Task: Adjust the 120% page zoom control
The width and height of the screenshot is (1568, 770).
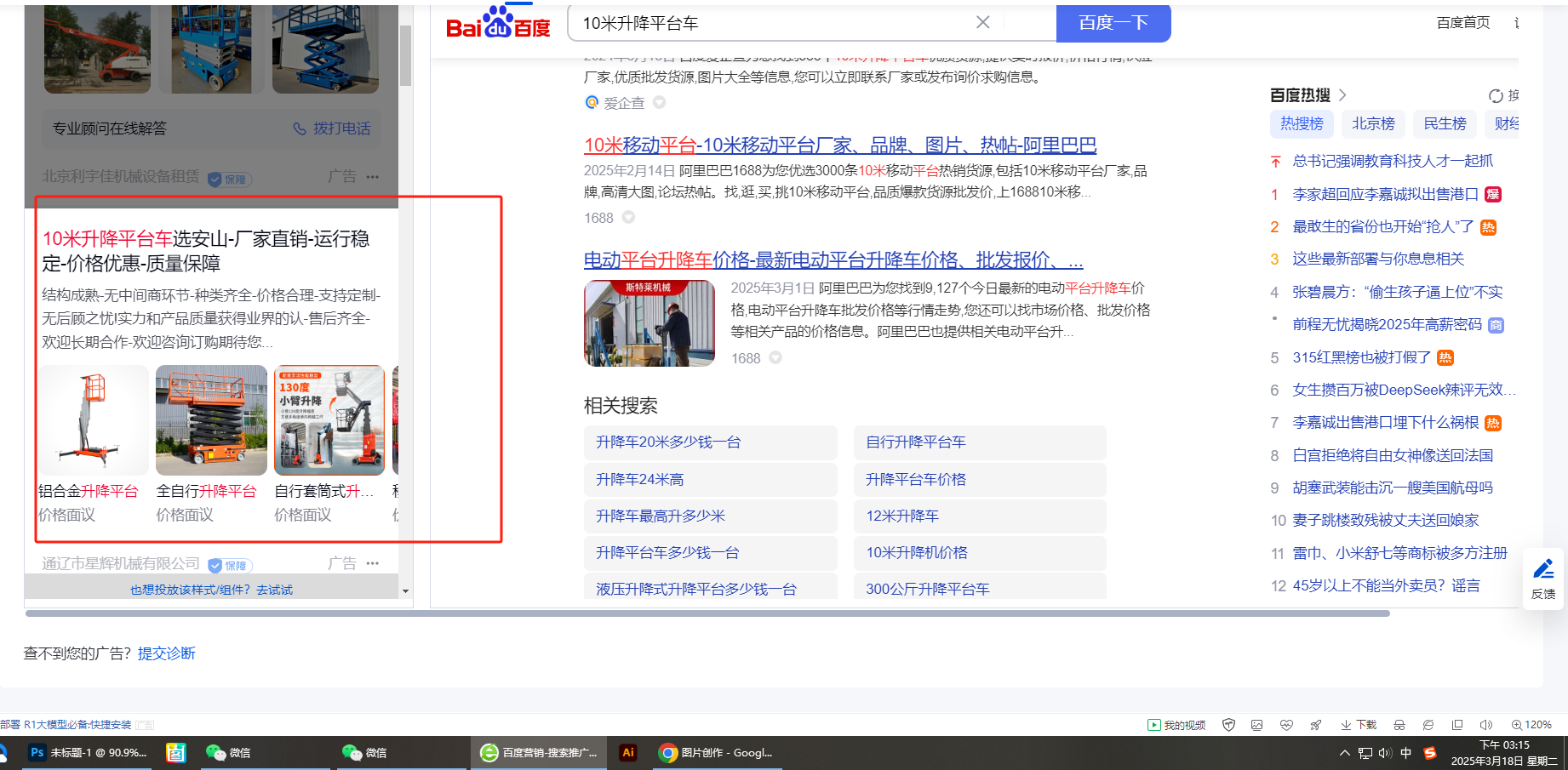Action: [x=1531, y=725]
